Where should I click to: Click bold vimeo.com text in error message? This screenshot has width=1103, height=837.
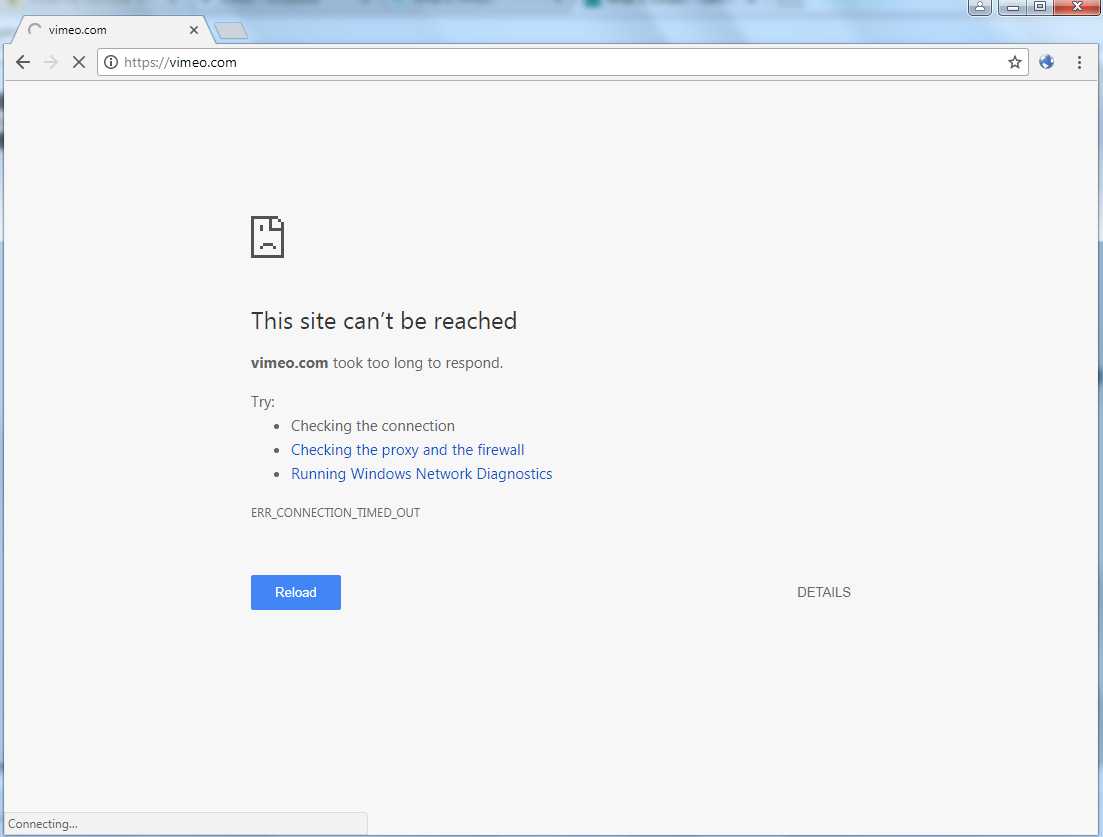click(x=290, y=363)
